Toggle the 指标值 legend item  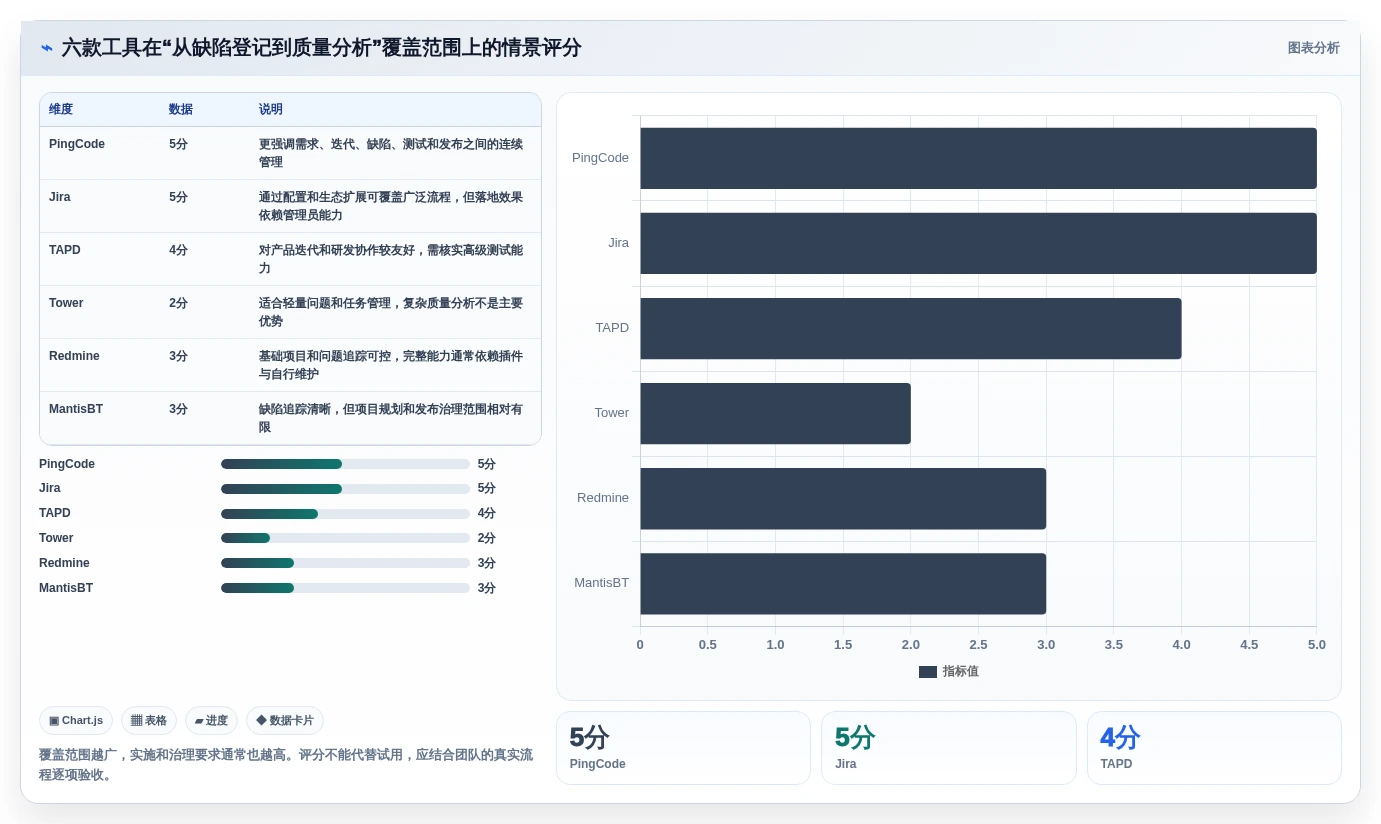tap(949, 672)
